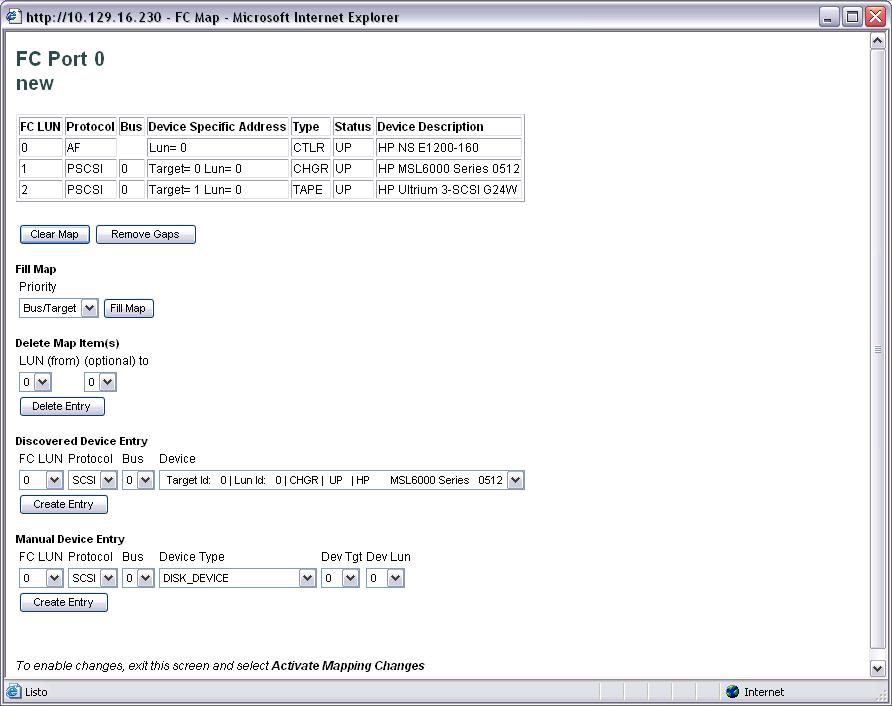Click Create Entry under Discovered Device Entry

point(64,504)
